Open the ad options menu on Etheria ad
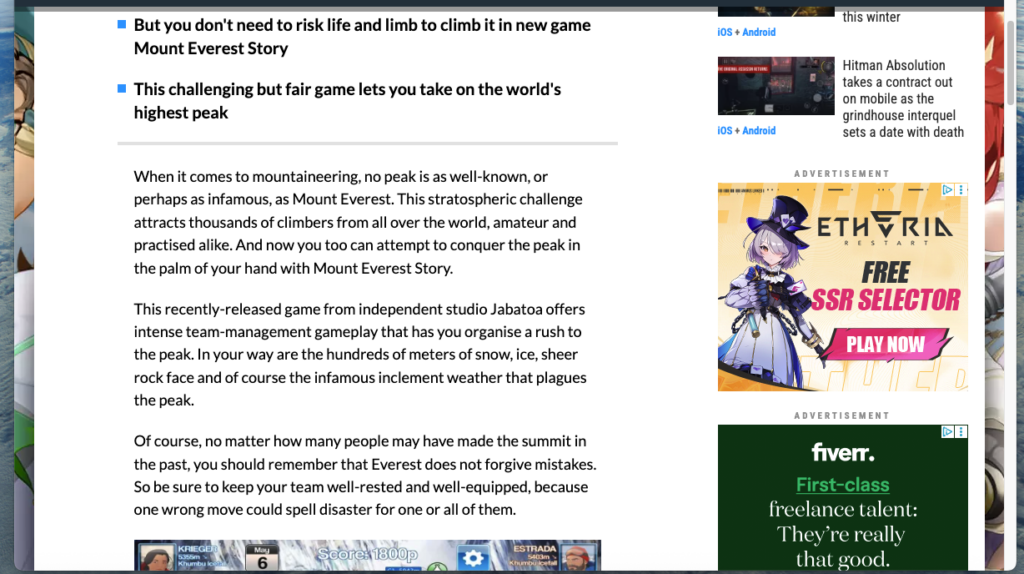The height and width of the screenshot is (574, 1024). (x=961, y=190)
